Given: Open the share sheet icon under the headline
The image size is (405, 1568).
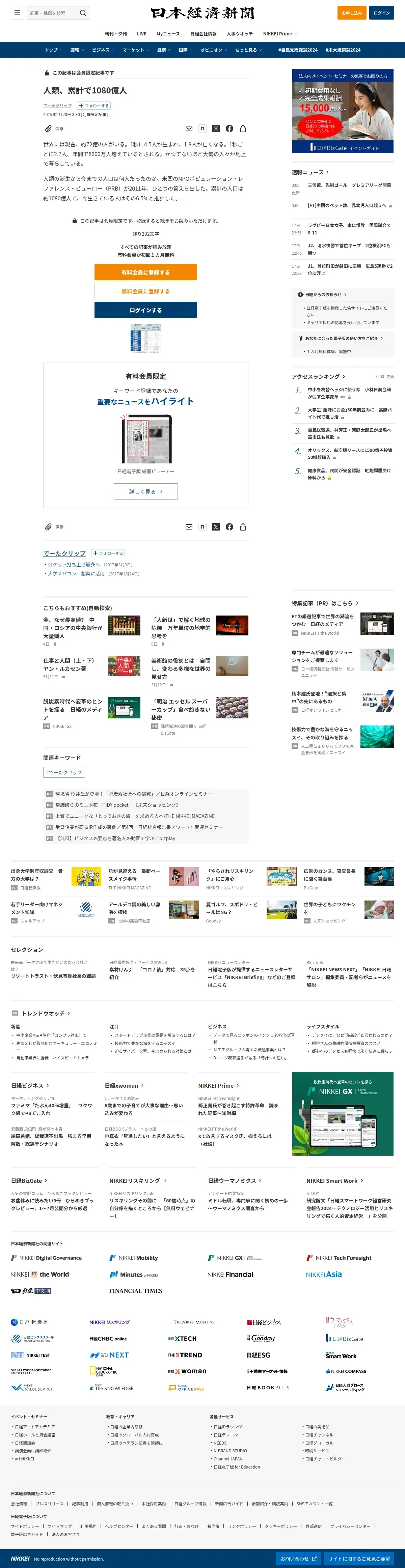Looking at the screenshot, I should coord(243,129).
